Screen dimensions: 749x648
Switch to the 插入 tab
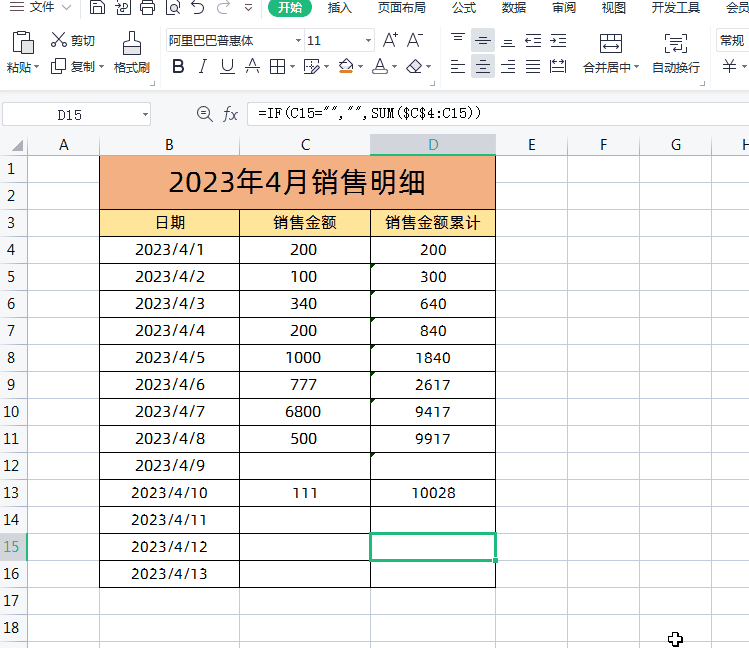coord(340,8)
